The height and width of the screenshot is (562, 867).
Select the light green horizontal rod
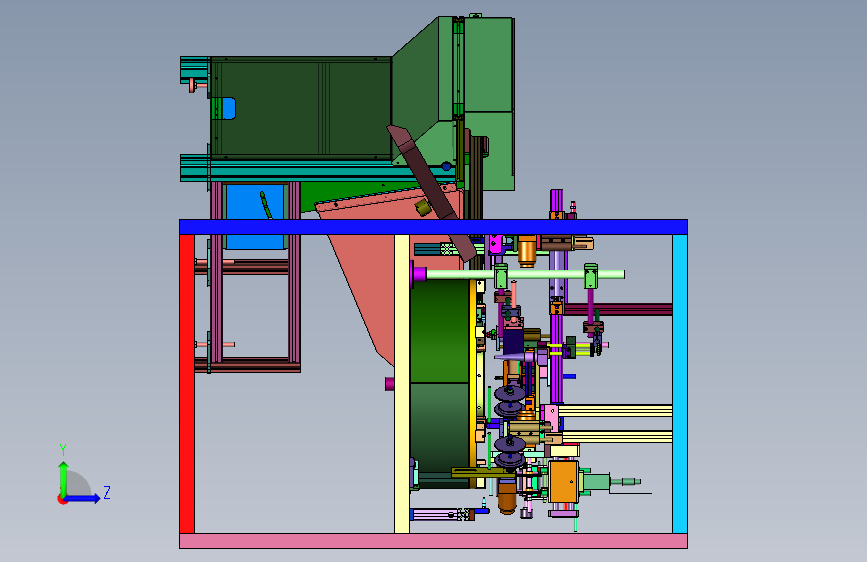pyautogui.click(x=525, y=274)
